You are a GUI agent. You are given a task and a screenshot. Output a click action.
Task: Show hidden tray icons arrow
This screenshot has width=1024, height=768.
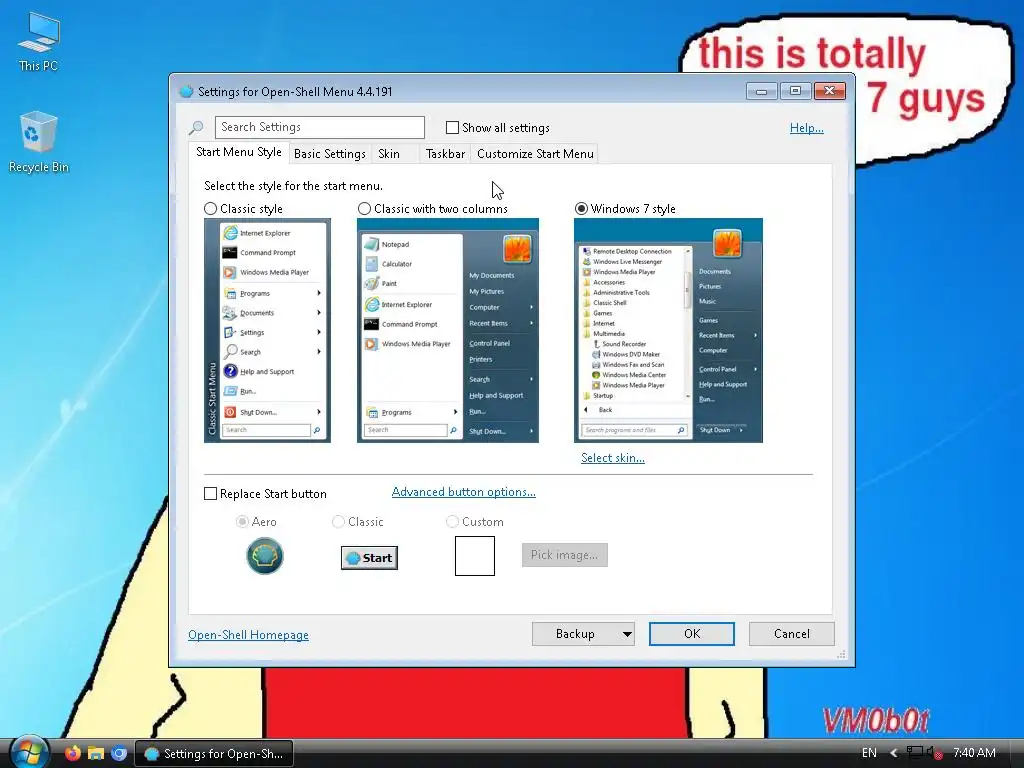coord(893,753)
